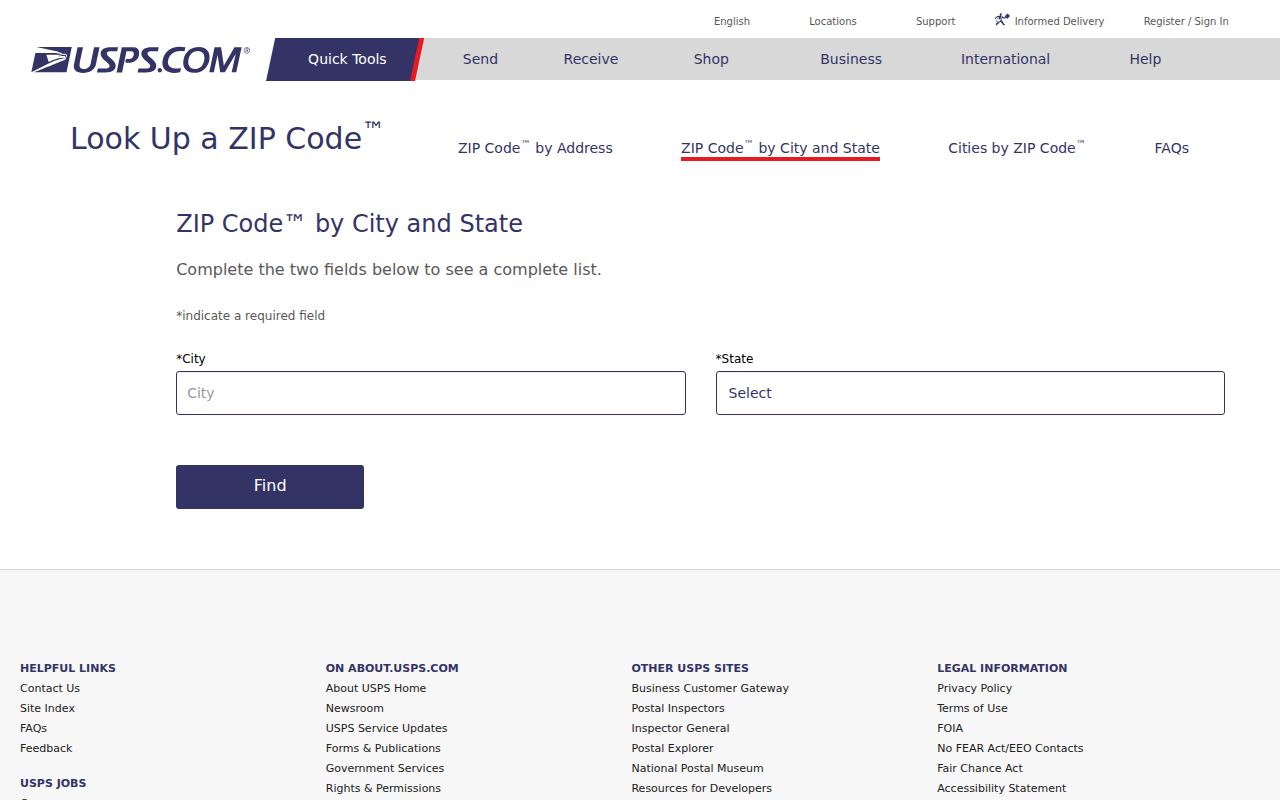Viewport: 1280px width, 800px height.
Task: Visit the Newsroom link
Action: 355,708
